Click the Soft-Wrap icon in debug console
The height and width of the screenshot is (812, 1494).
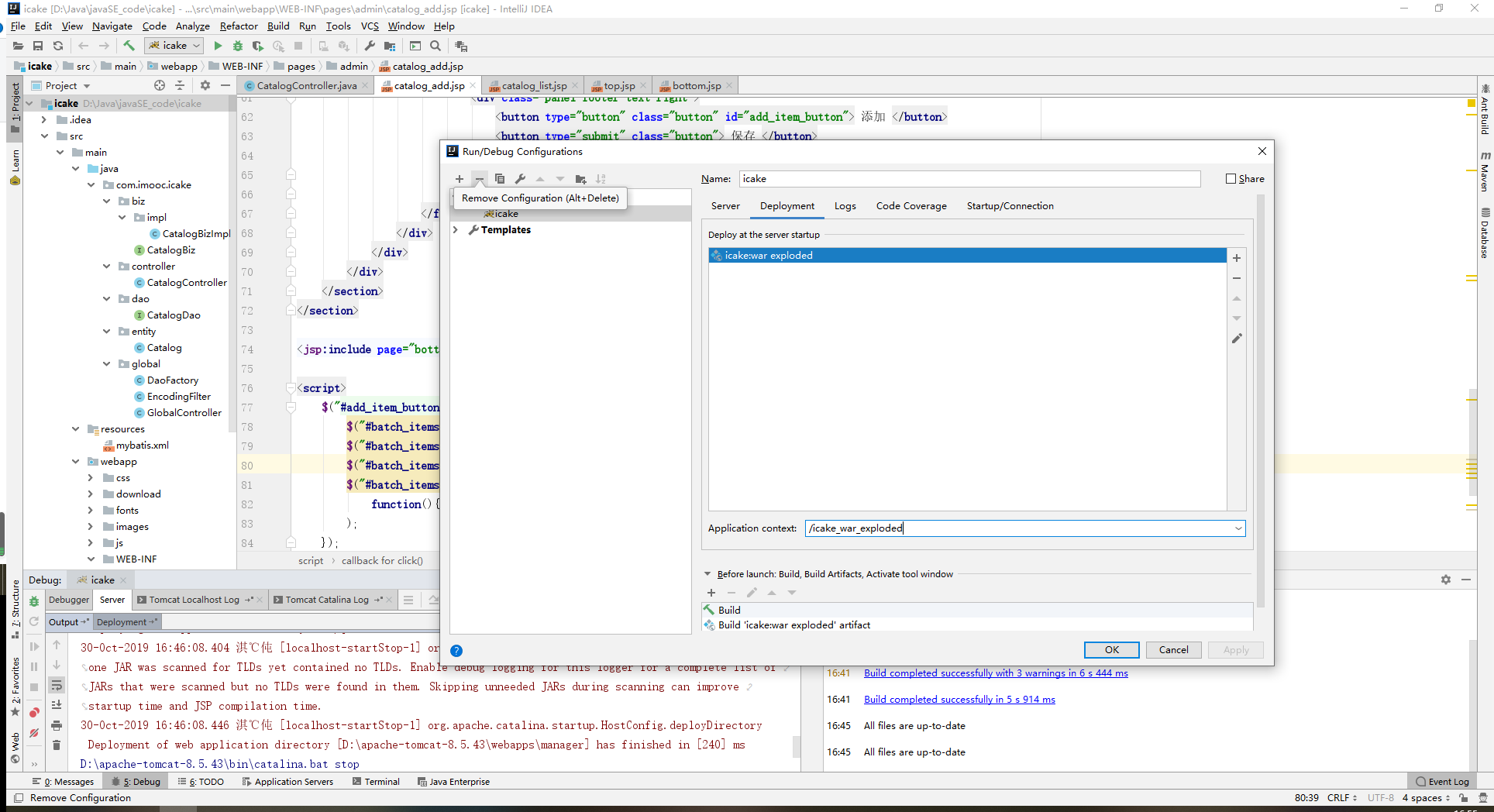[57, 686]
